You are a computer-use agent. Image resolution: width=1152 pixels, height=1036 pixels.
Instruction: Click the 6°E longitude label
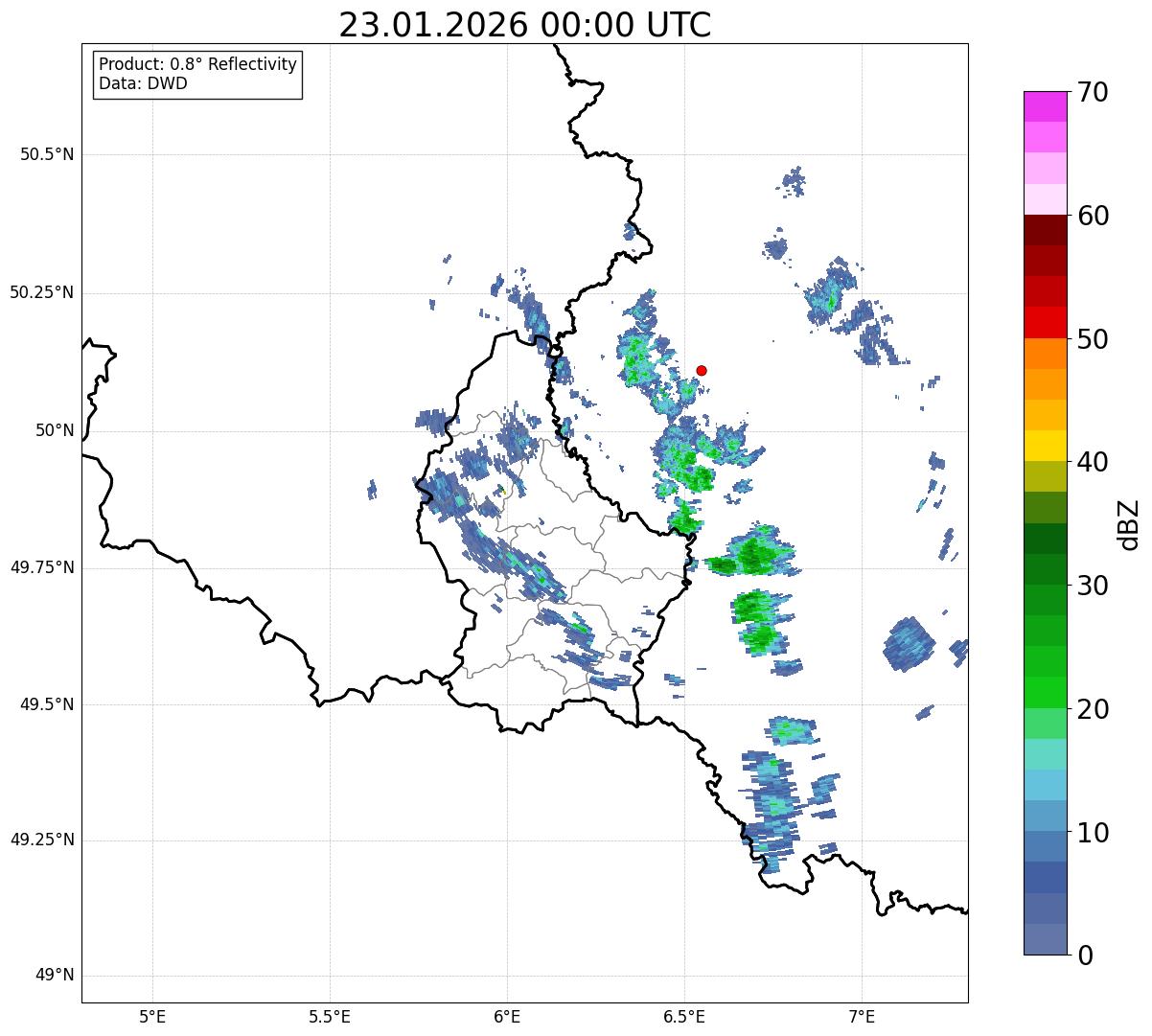507,1017
